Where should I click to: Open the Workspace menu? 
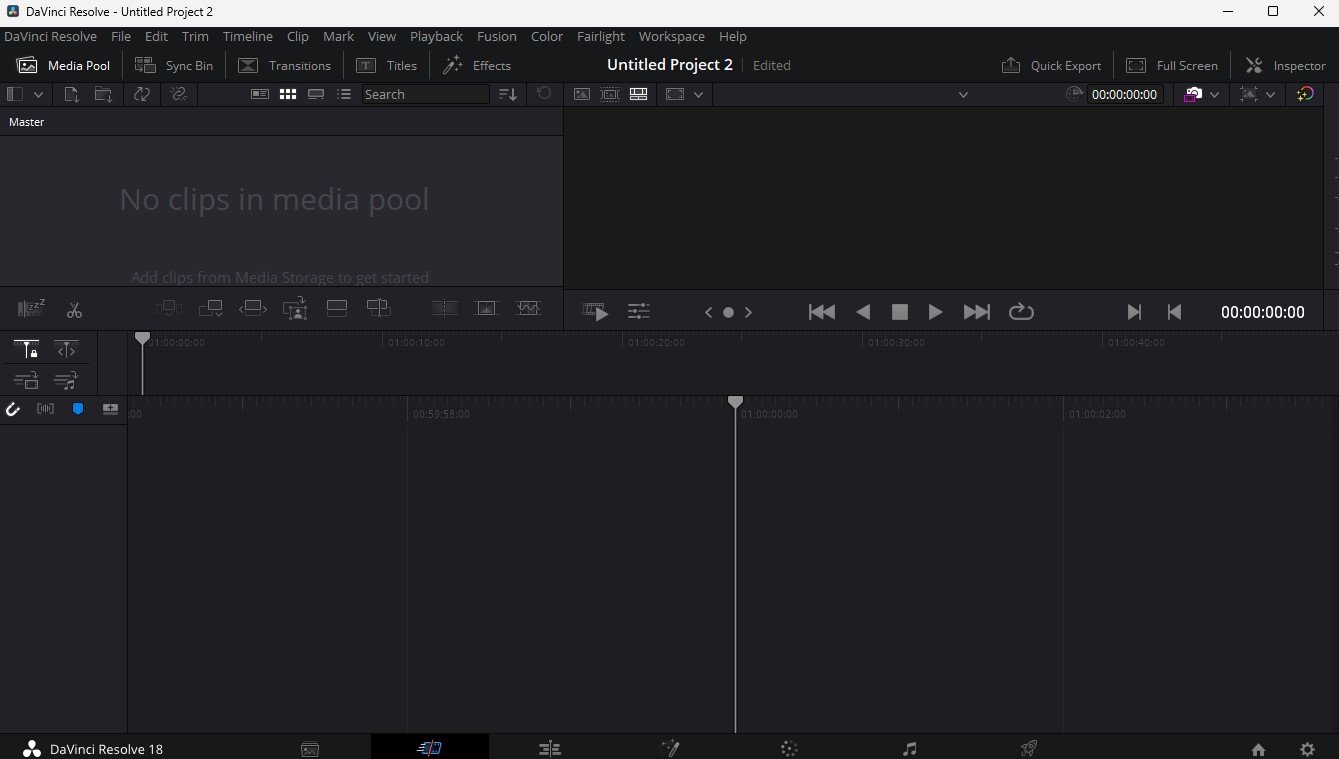tap(671, 36)
